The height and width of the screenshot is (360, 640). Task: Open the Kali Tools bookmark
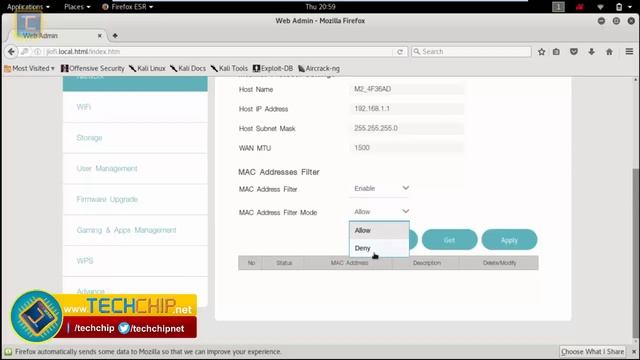coord(229,69)
